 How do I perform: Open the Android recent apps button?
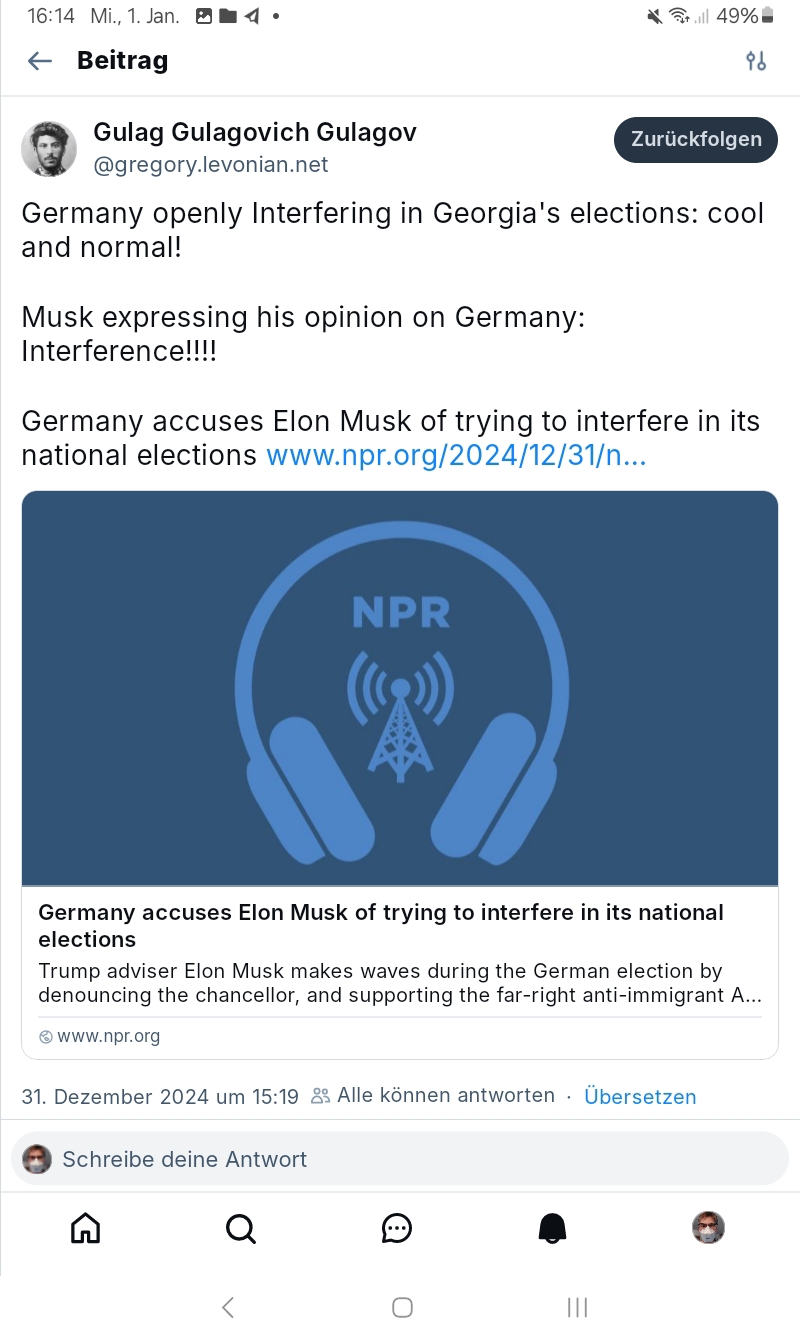tap(577, 1306)
